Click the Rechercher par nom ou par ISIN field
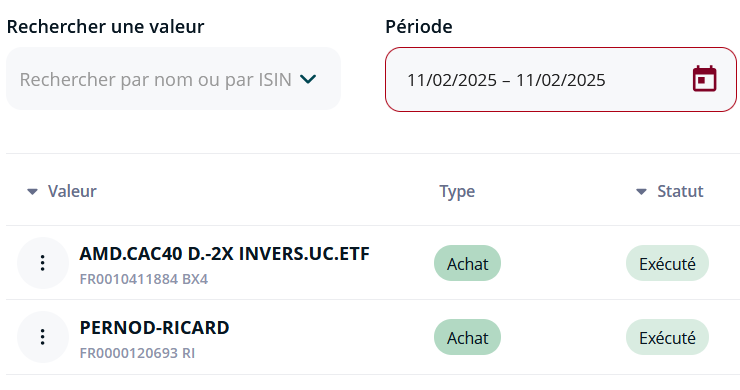This screenshot has width=740, height=390. 173,78
